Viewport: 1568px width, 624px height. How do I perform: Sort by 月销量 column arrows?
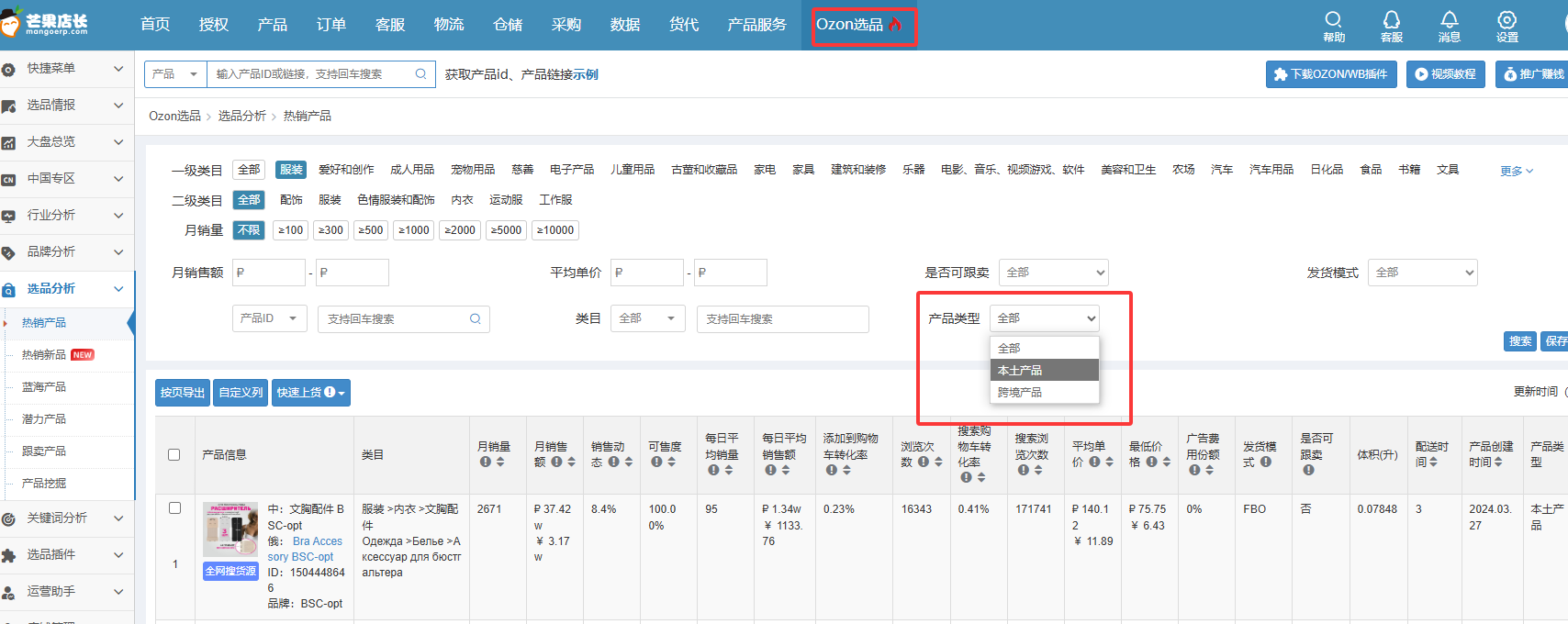pyautogui.click(x=500, y=462)
